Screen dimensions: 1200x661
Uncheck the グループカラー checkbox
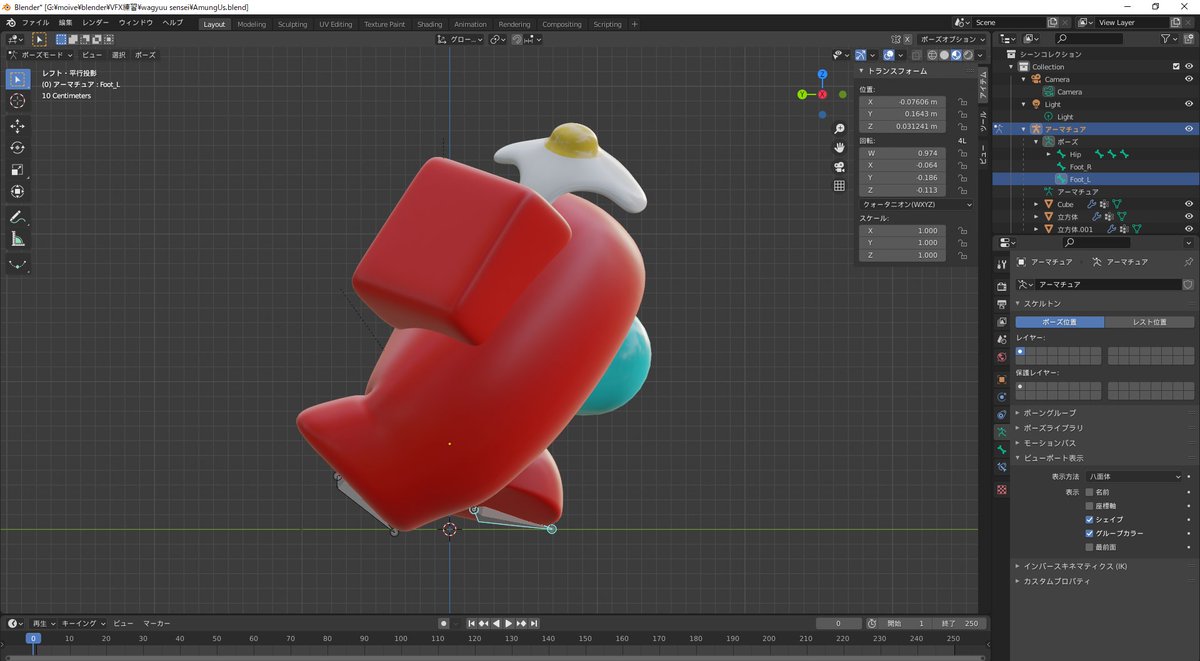1089,533
